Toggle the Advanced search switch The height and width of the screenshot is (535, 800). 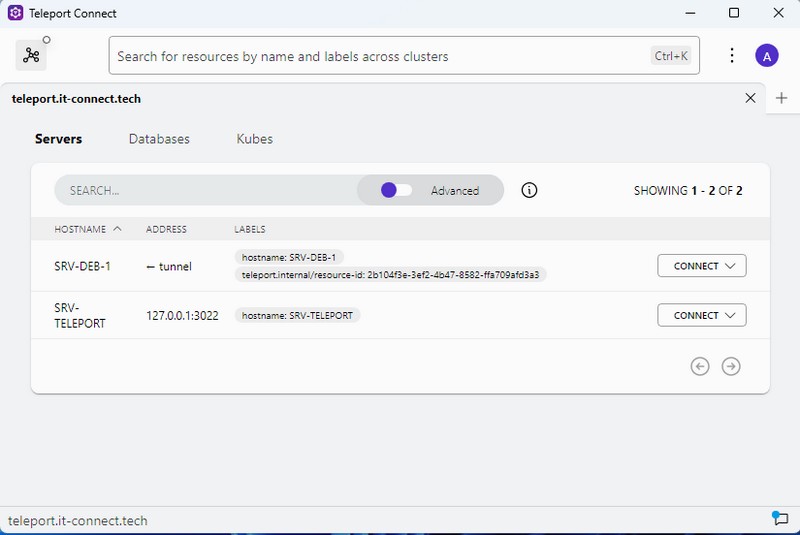(396, 190)
